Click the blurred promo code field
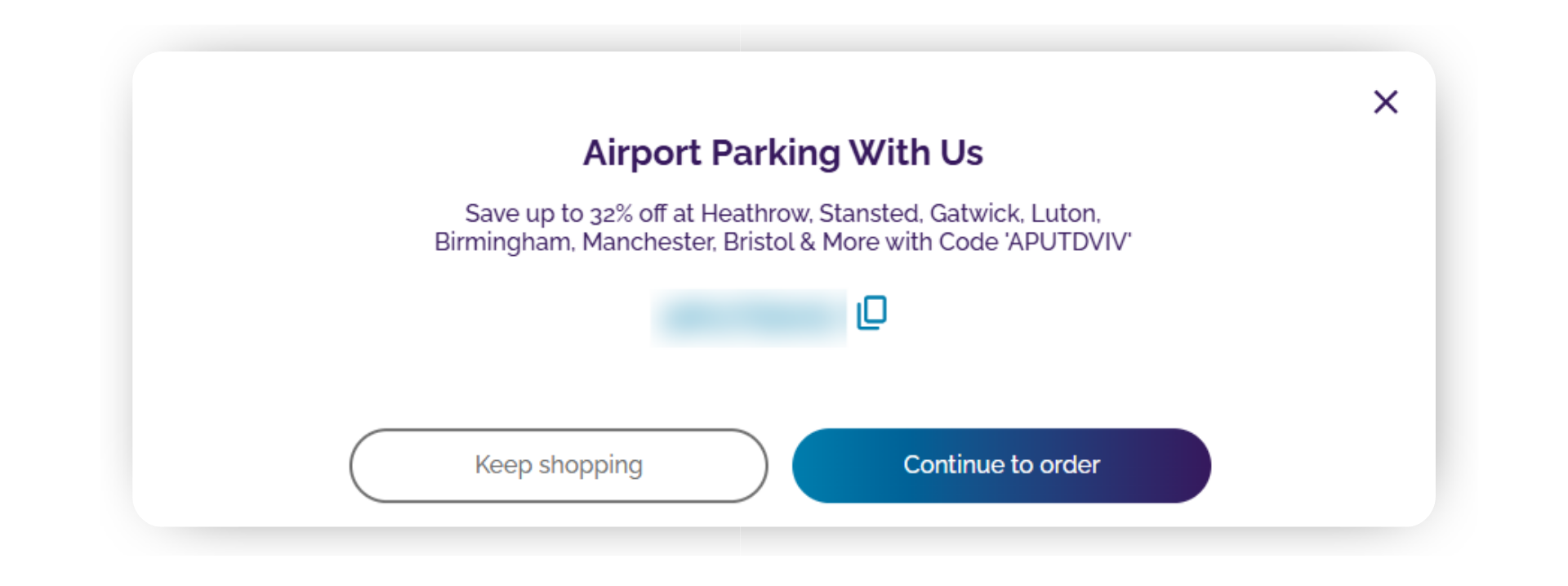 pos(748,318)
